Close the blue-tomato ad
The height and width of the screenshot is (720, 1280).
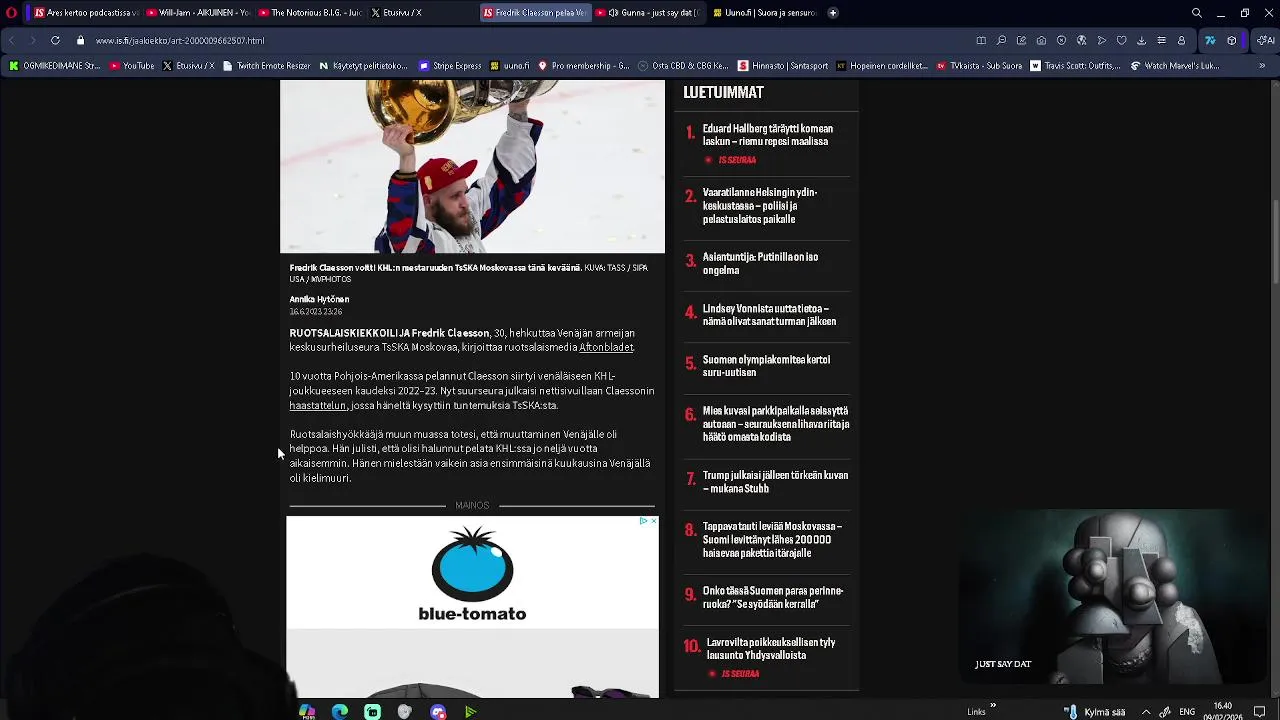654,521
